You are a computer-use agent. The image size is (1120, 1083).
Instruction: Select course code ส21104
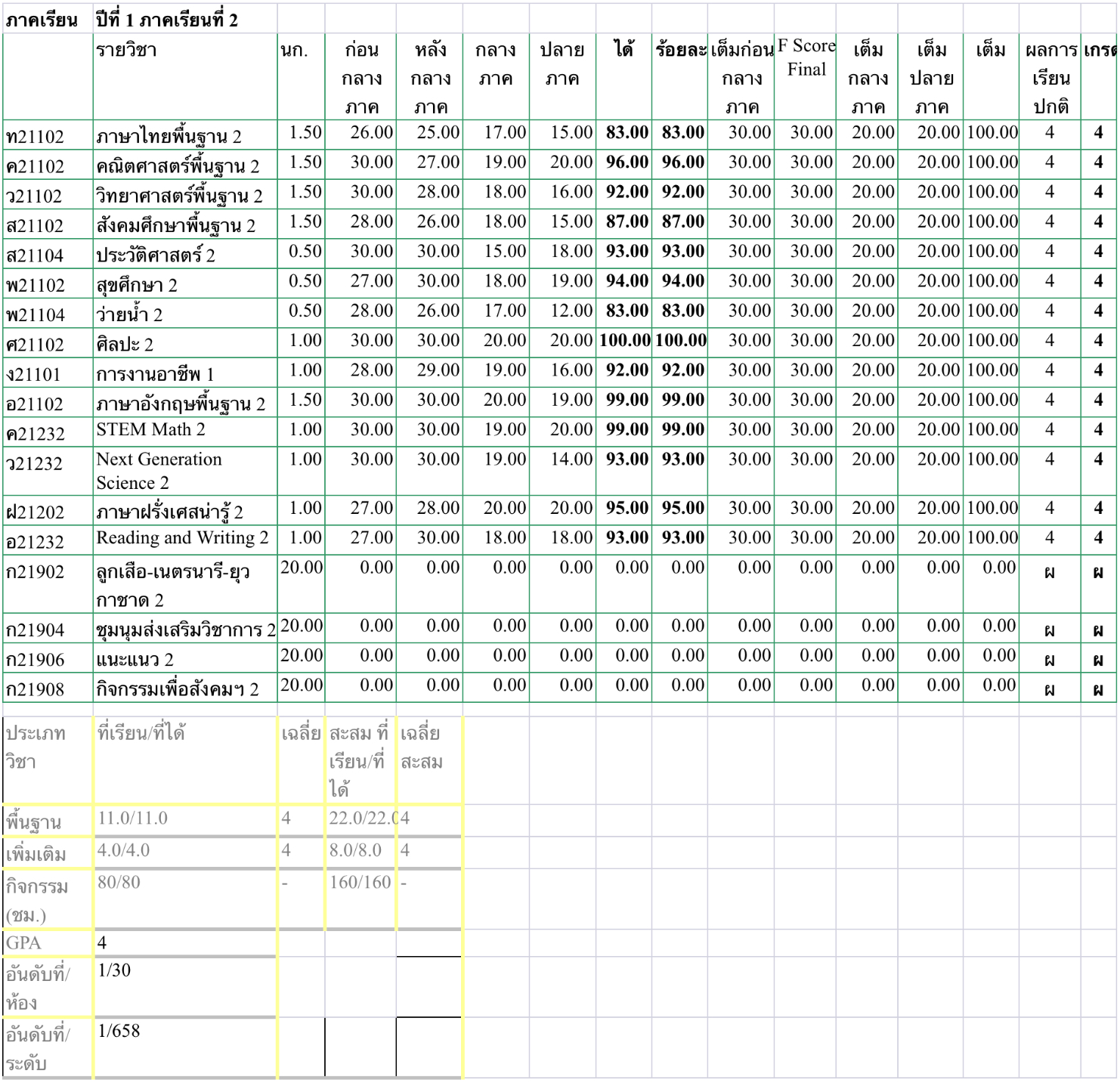tap(48, 254)
